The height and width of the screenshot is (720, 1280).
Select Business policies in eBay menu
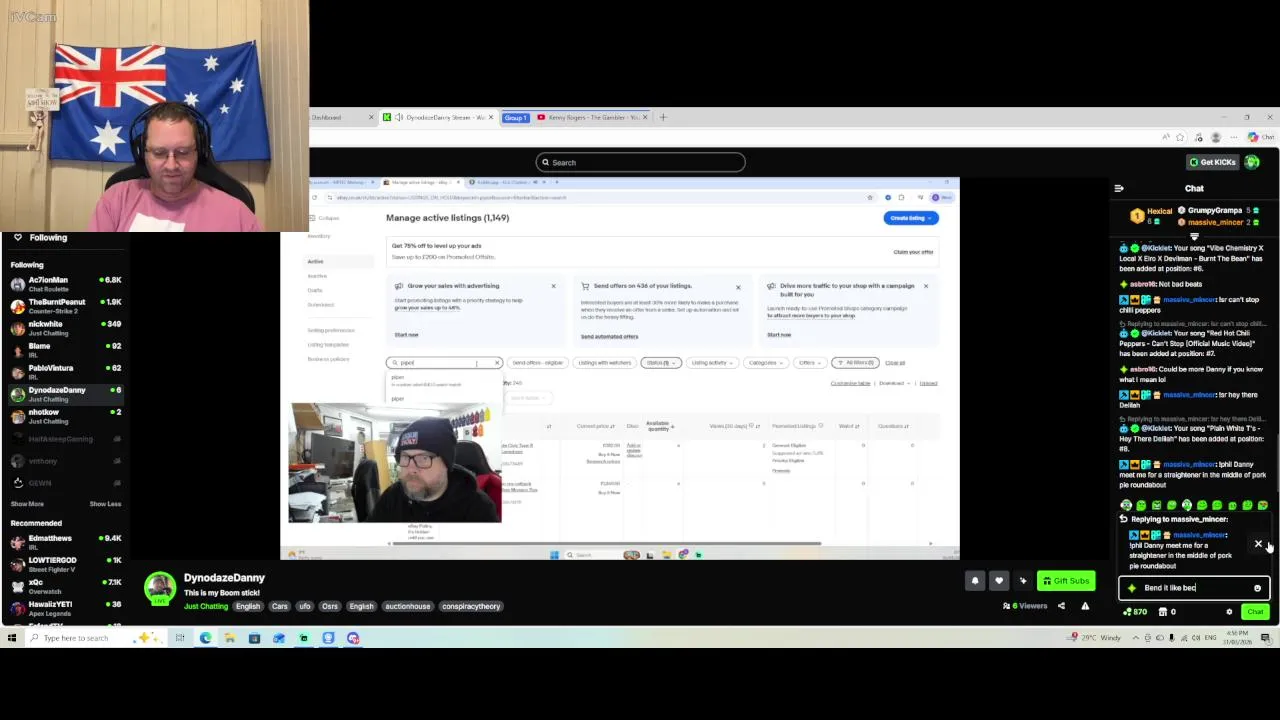point(328,359)
